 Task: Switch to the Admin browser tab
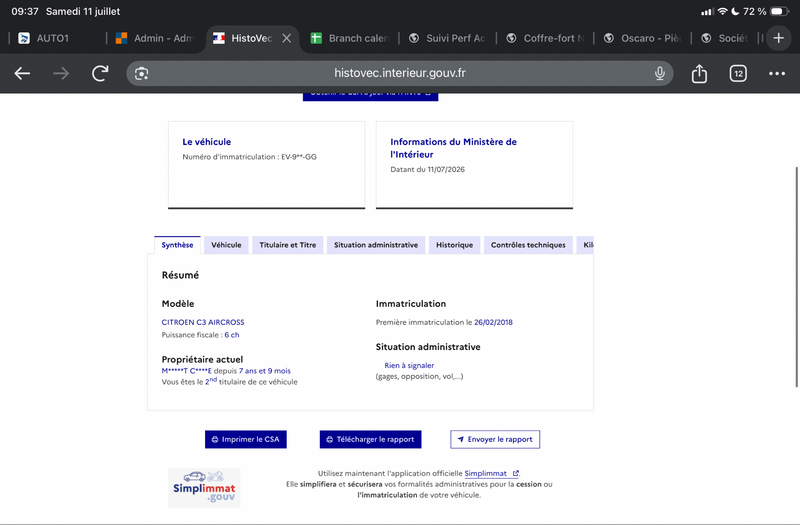(x=156, y=38)
